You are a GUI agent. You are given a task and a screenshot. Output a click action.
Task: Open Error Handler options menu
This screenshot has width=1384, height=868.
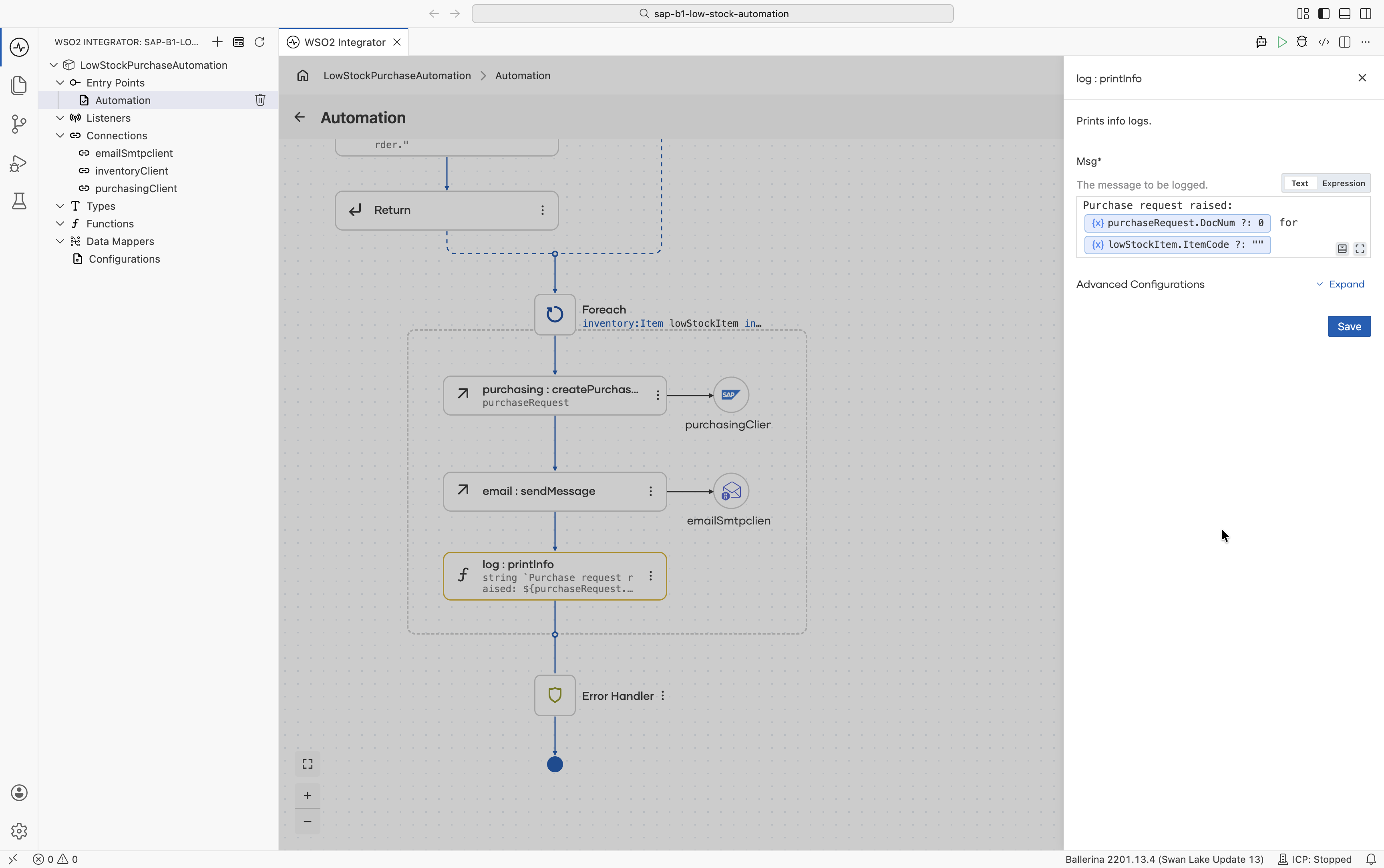(x=662, y=695)
